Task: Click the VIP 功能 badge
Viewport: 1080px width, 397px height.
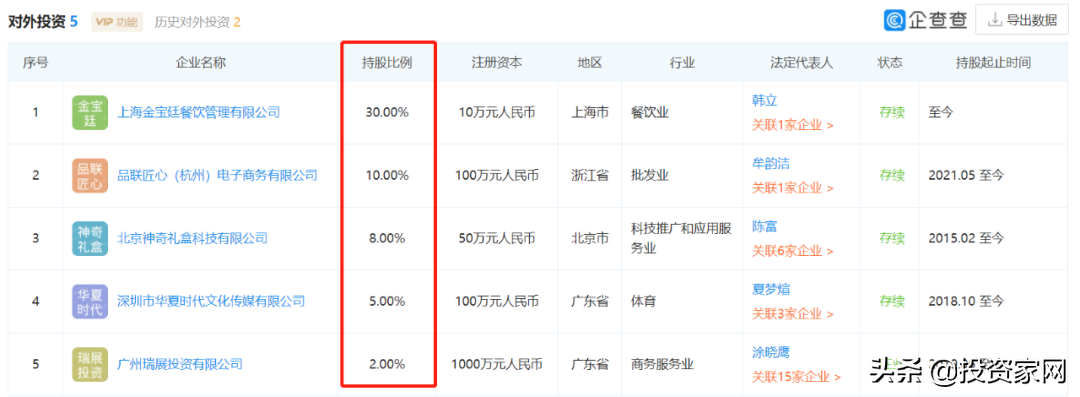Action: tap(116, 22)
